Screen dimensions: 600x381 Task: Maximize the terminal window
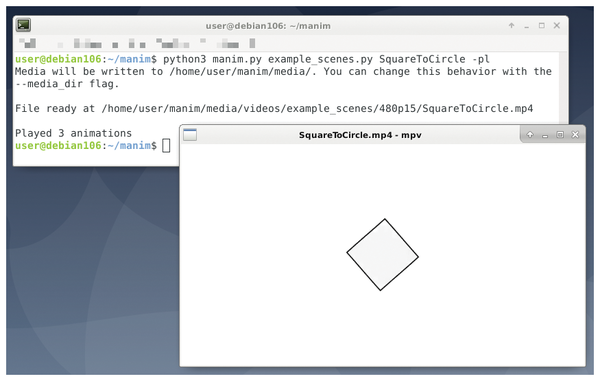click(x=541, y=26)
